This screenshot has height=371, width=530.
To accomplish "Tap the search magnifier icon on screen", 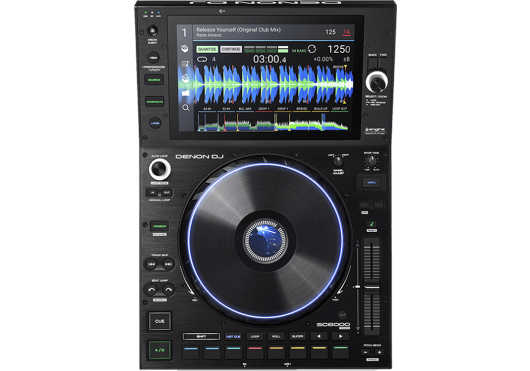I will click(x=186, y=108).
